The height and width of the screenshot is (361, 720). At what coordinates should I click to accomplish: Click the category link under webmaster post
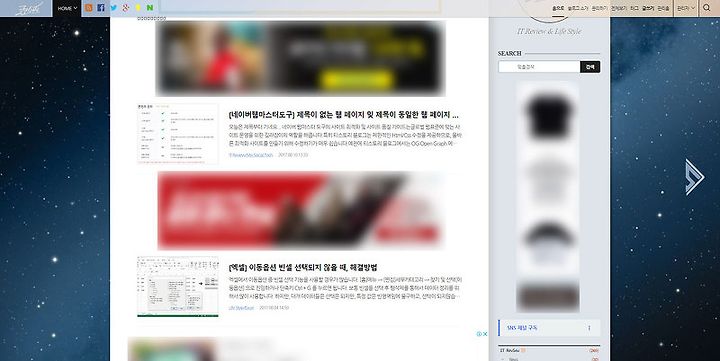click(251, 155)
